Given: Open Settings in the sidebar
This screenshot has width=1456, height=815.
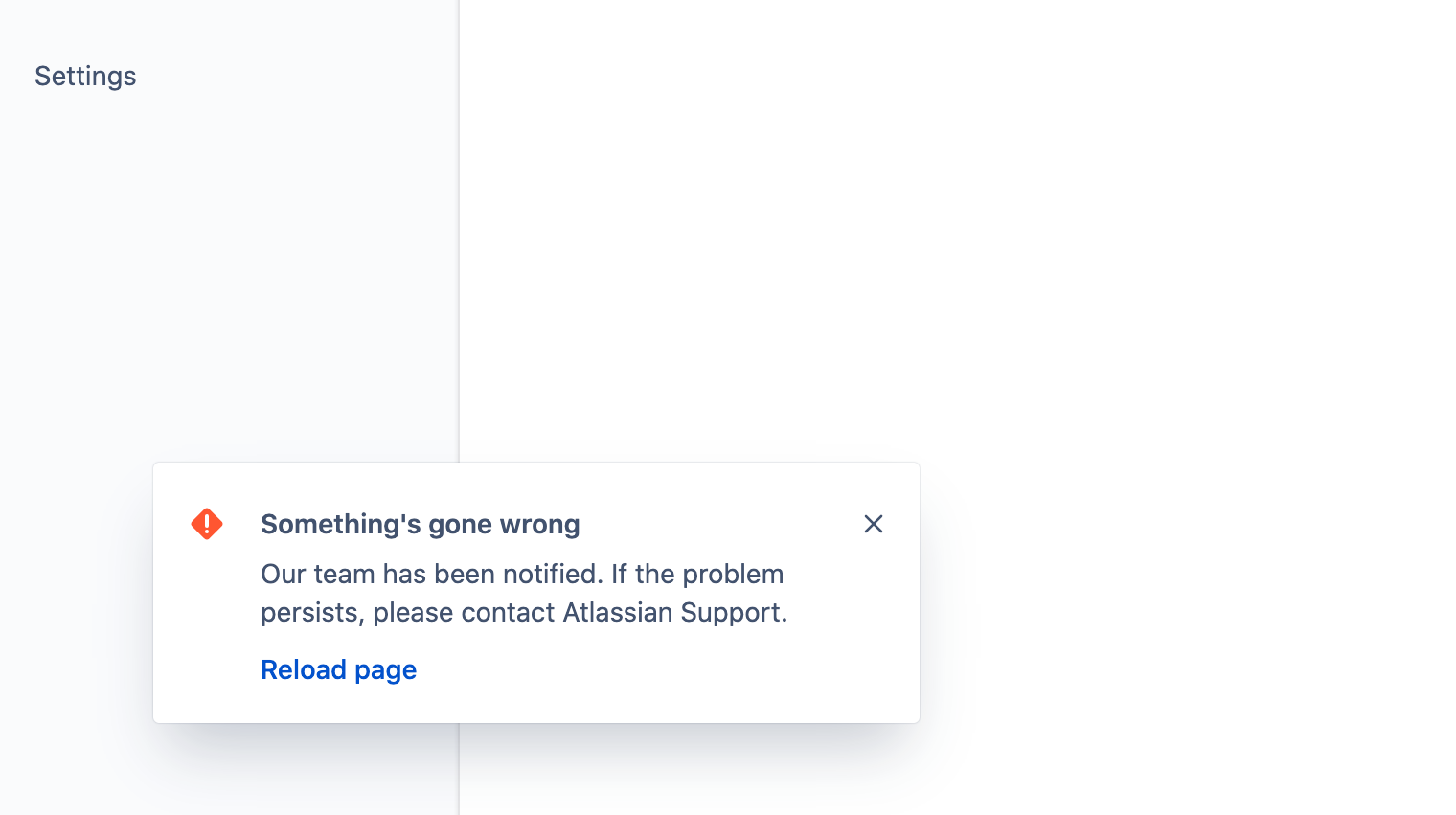Looking at the screenshot, I should coord(85,76).
